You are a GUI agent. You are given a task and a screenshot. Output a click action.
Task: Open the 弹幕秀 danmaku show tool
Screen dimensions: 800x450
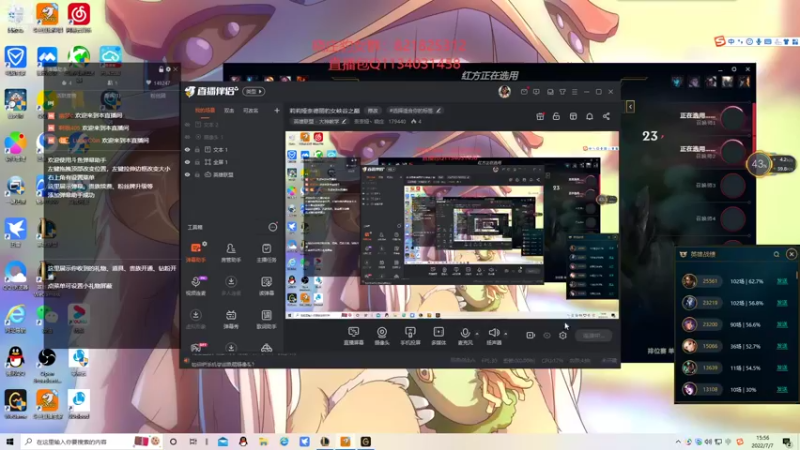[x=231, y=319]
